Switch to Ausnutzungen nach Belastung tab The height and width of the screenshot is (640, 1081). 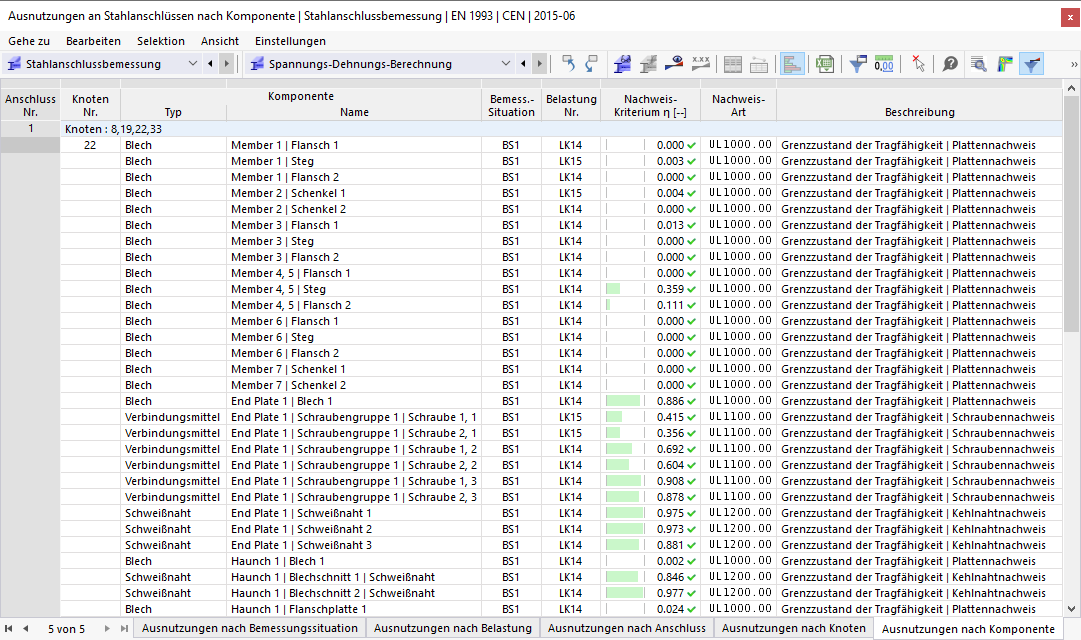click(453, 628)
